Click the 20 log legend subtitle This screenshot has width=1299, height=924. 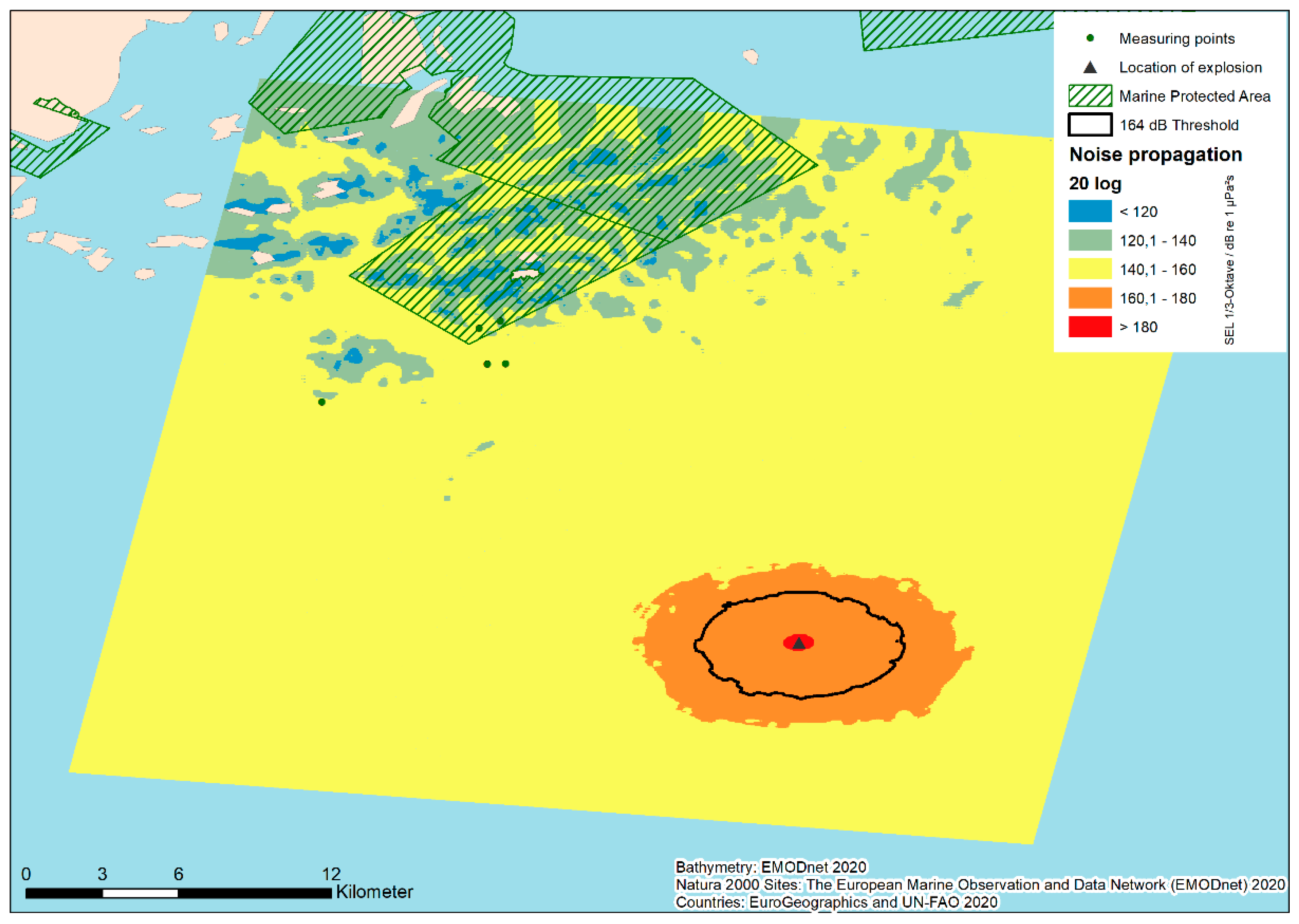[x=1095, y=184]
